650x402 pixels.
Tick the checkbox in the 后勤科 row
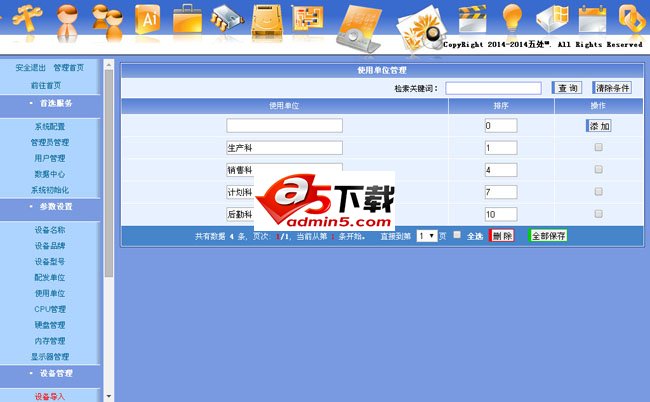(598, 214)
